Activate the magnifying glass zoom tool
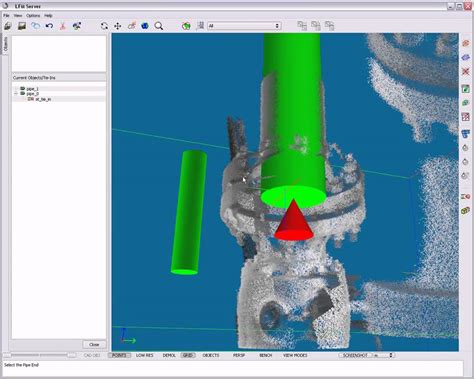The height and width of the screenshot is (379, 474). pos(159,26)
